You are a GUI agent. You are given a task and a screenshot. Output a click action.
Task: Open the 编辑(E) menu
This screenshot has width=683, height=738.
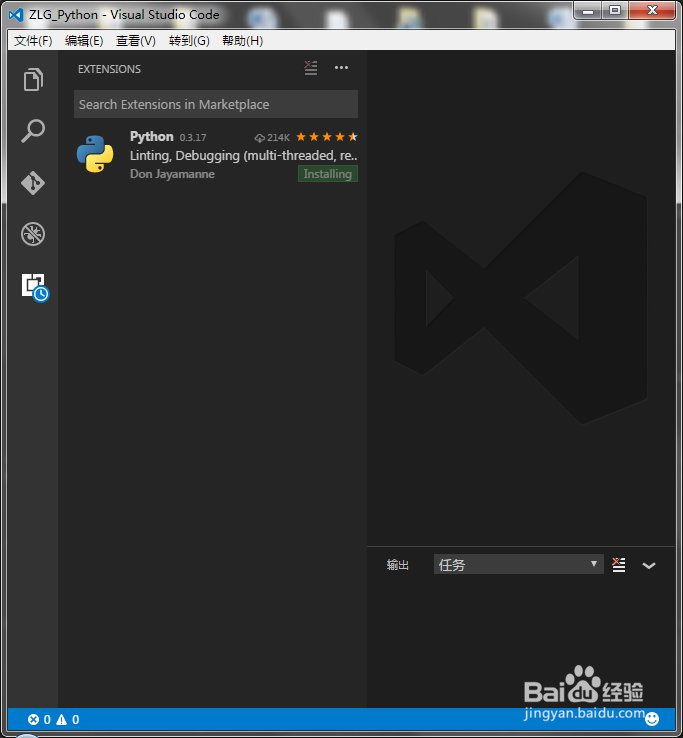[84, 41]
